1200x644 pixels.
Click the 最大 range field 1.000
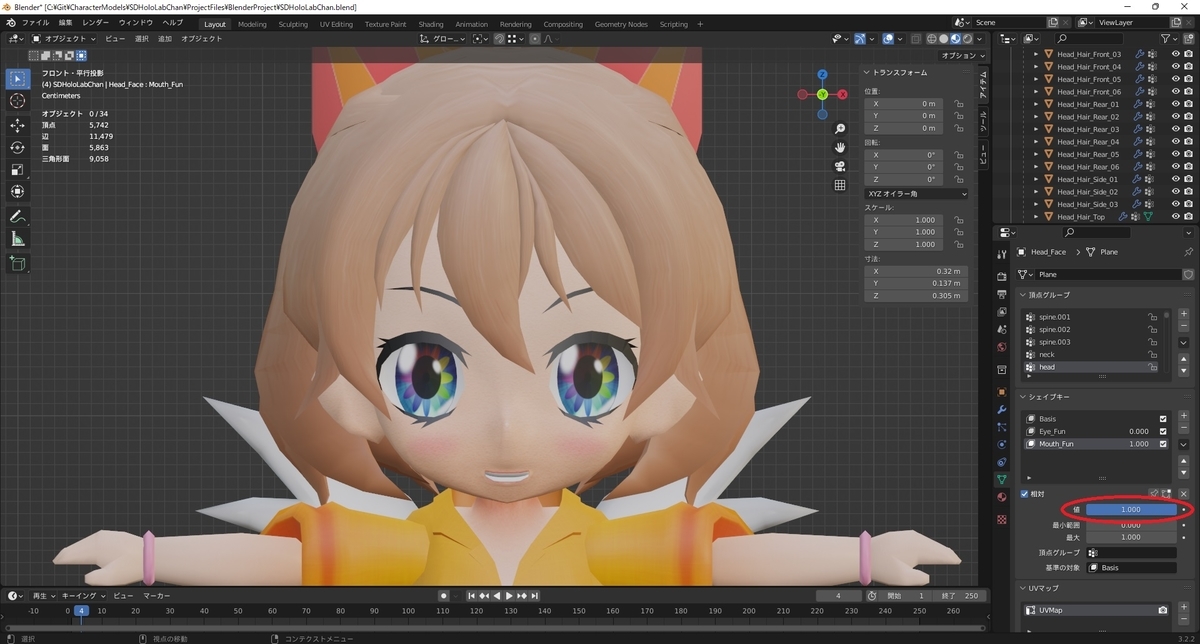pyautogui.click(x=1131, y=537)
